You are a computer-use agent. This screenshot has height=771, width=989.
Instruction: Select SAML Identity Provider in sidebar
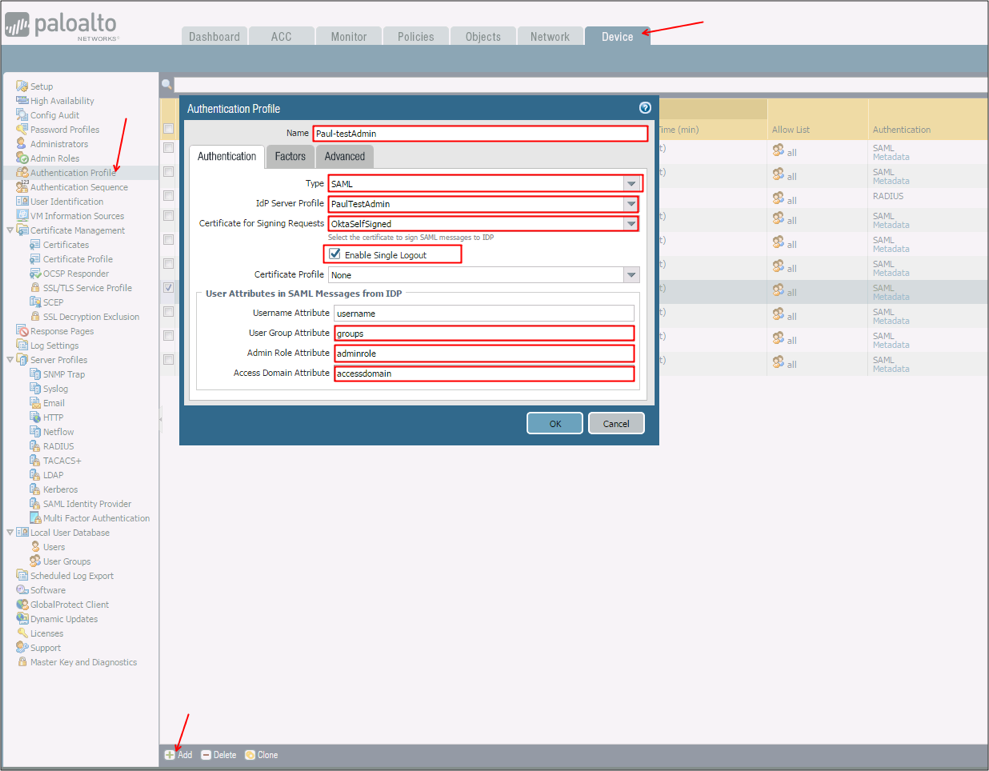point(87,504)
